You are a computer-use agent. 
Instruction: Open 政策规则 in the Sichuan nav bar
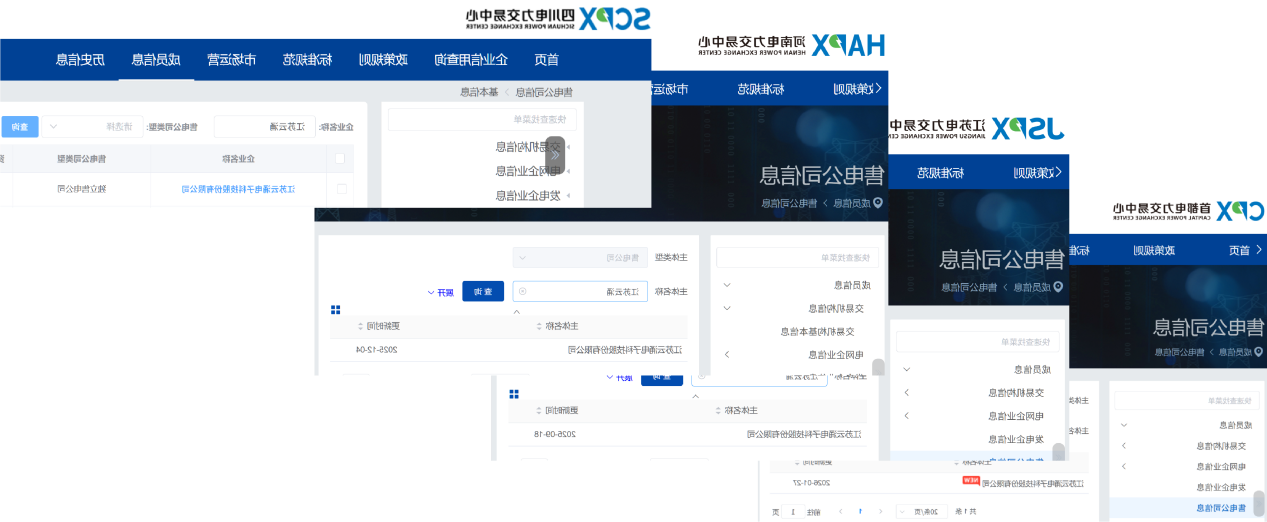[x=384, y=60]
